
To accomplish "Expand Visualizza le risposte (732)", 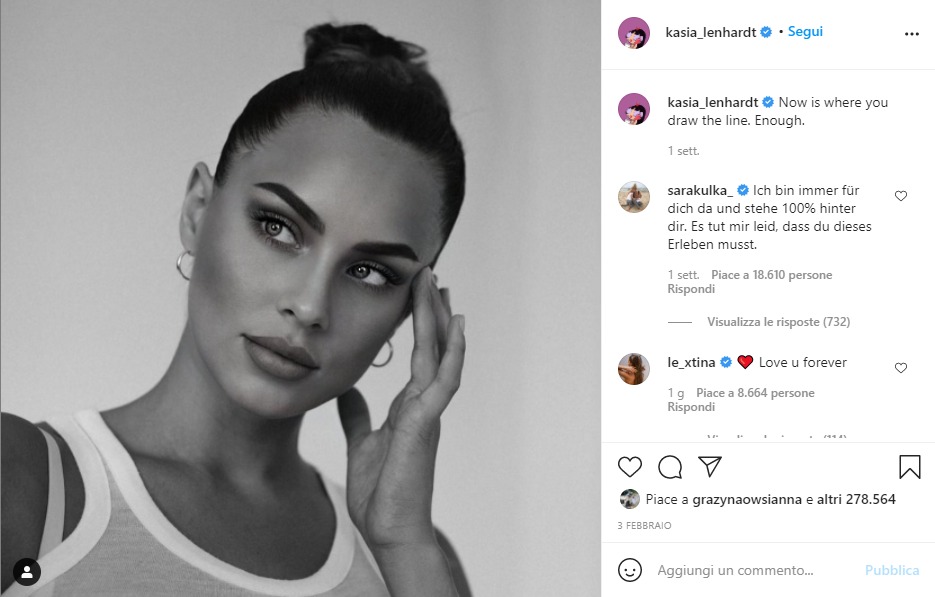I will click(778, 322).
